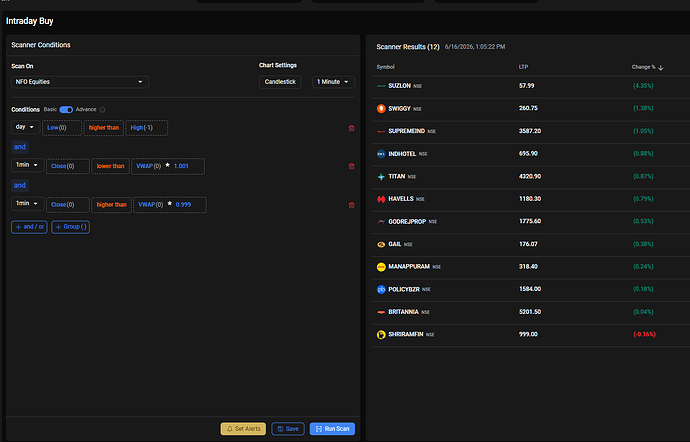
Task: Click TITAN LTP value 4320.90
Action: 530,177
